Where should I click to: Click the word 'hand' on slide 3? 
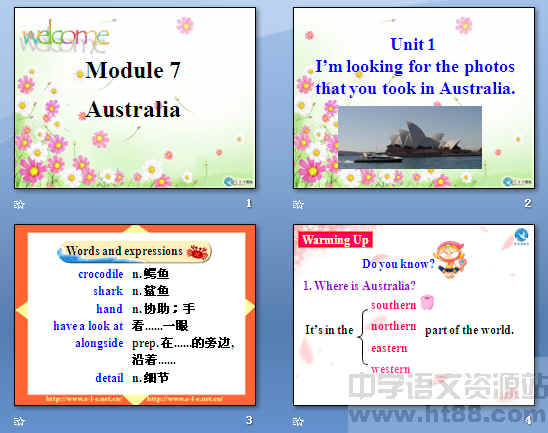[109, 309]
